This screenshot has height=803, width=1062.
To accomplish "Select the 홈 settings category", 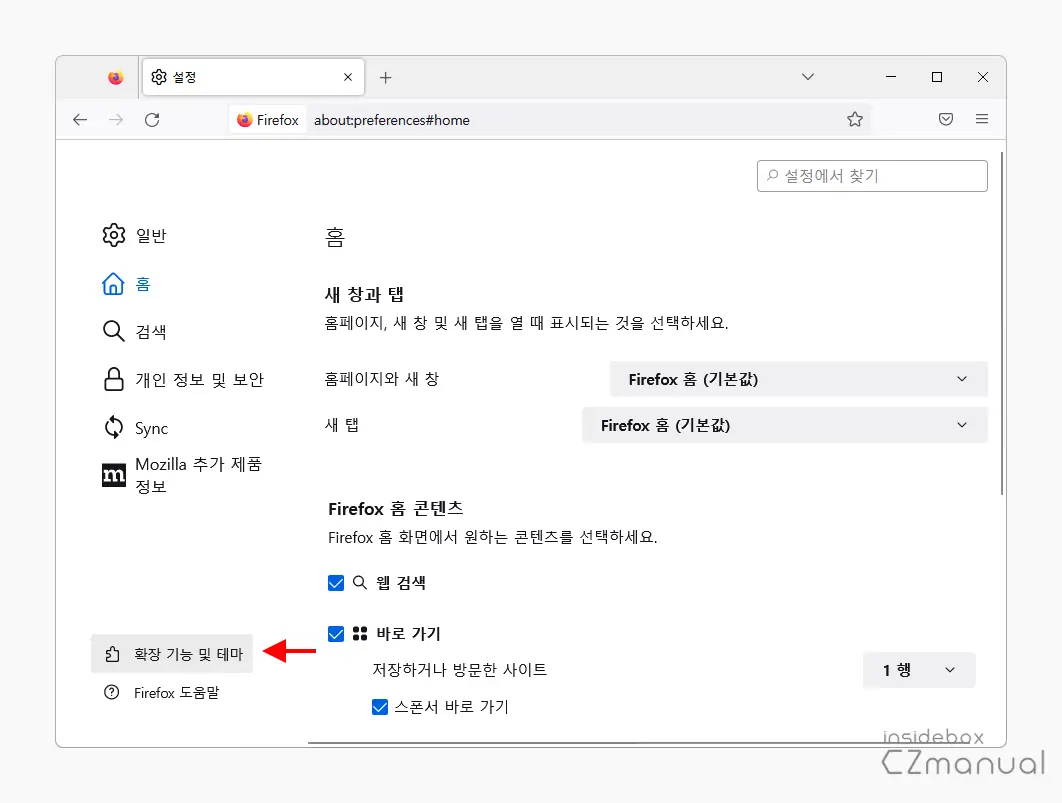I will (x=126, y=284).
